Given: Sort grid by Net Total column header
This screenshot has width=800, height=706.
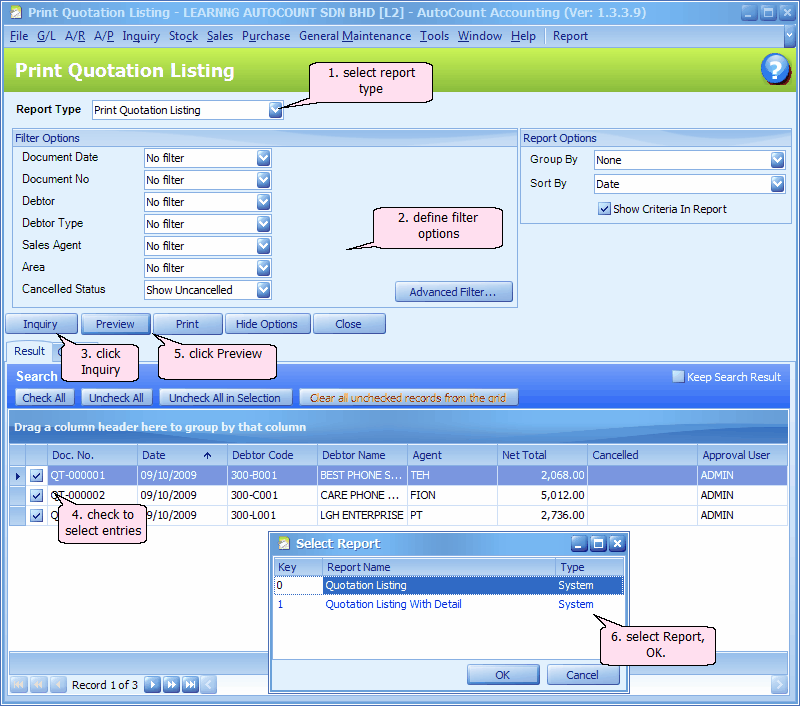Looking at the screenshot, I should tap(542, 455).
